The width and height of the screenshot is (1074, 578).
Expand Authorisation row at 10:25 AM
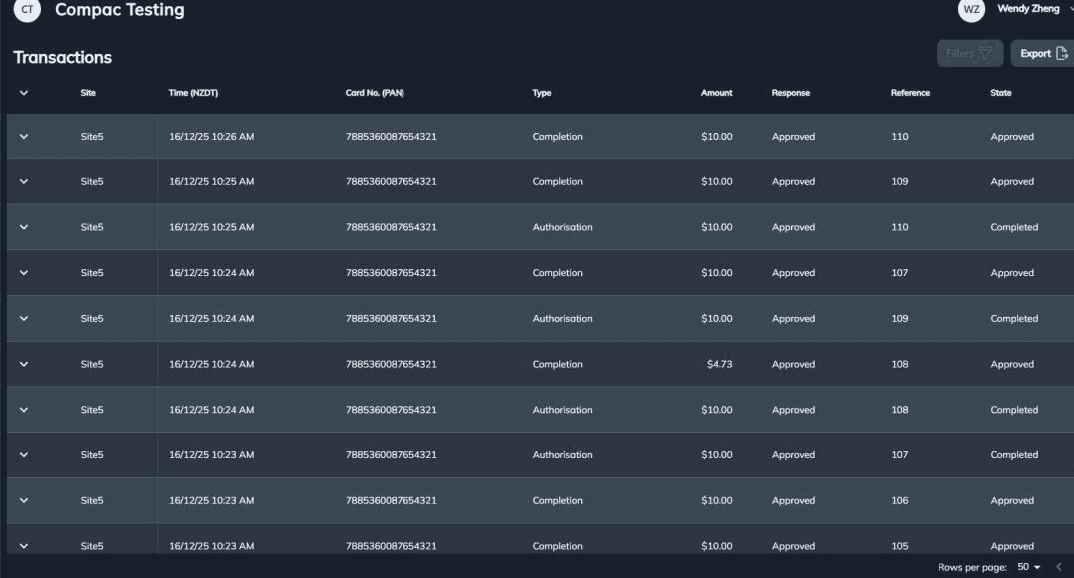pyautogui.click(x=24, y=227)
